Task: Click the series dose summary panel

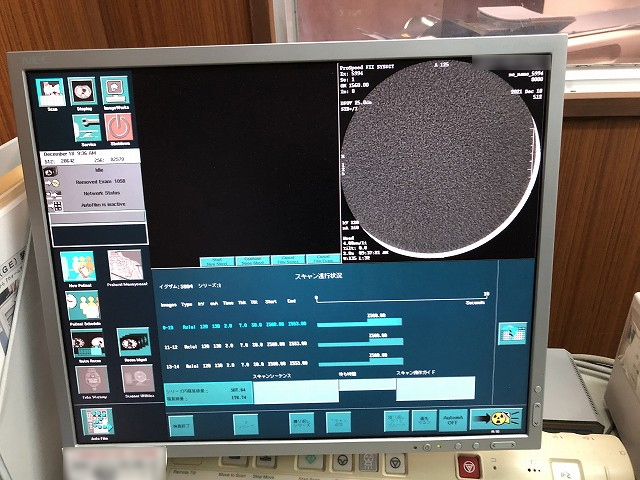Action: 209,393
